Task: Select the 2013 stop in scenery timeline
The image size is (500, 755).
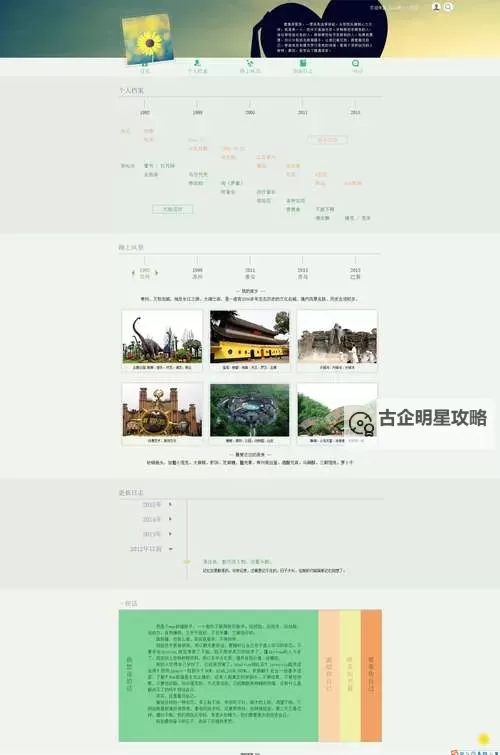Action: point(355,273)
